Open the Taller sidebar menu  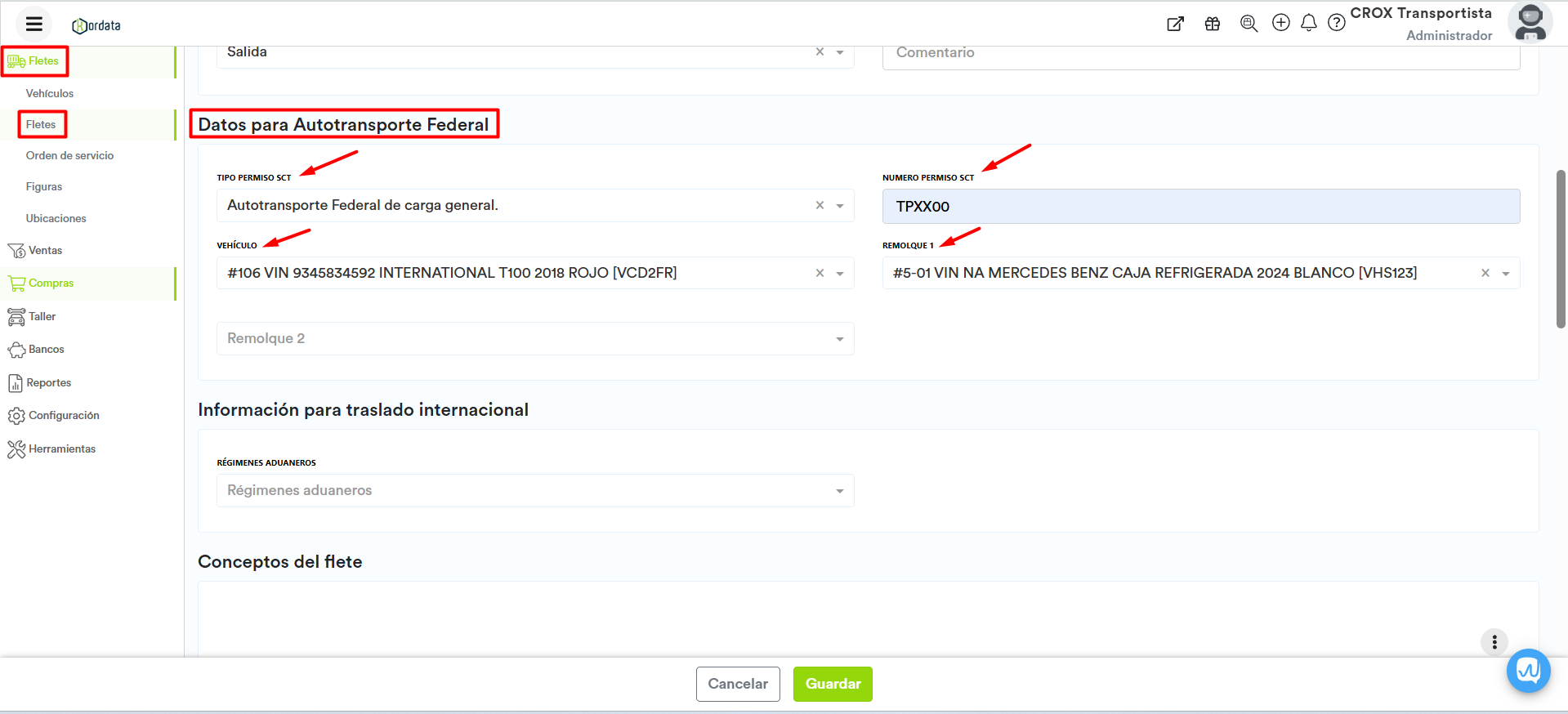click(x=42, y=316)
